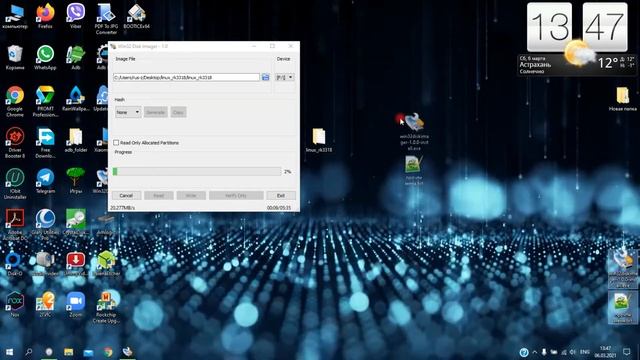Click the Image File path input field
This screenshot has height=360, width=640.
tap(186, 77)
